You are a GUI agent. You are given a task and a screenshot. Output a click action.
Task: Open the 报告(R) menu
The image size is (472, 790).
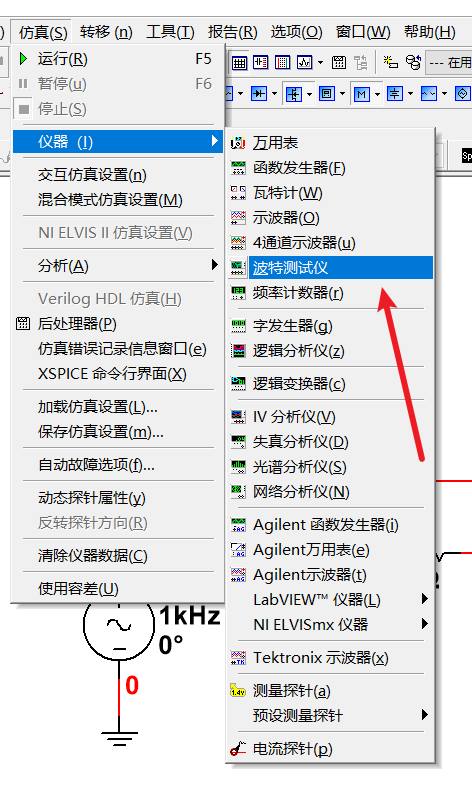232,32
